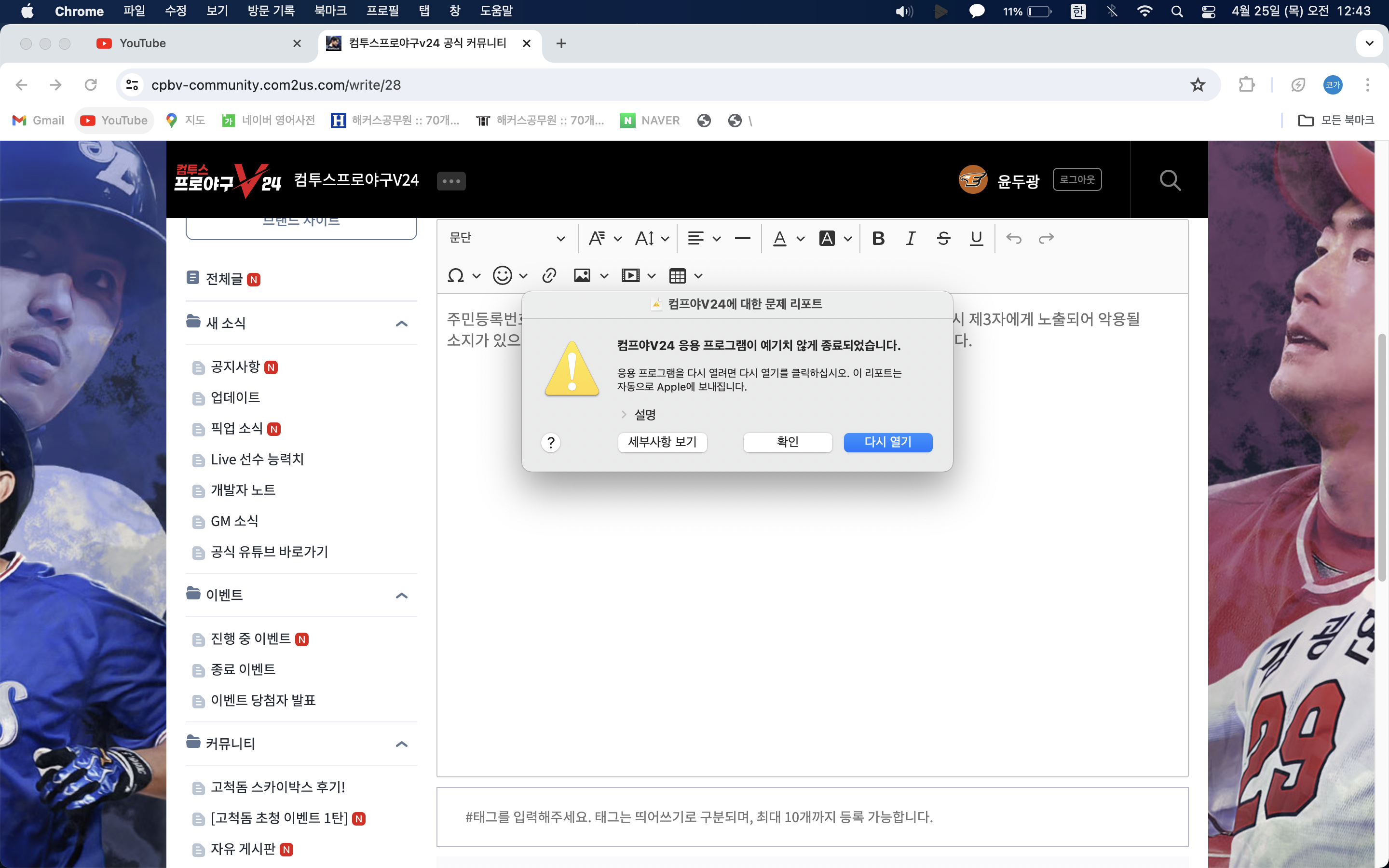
Task: Click the site information icon in address bar
Action: pos(133,85)
